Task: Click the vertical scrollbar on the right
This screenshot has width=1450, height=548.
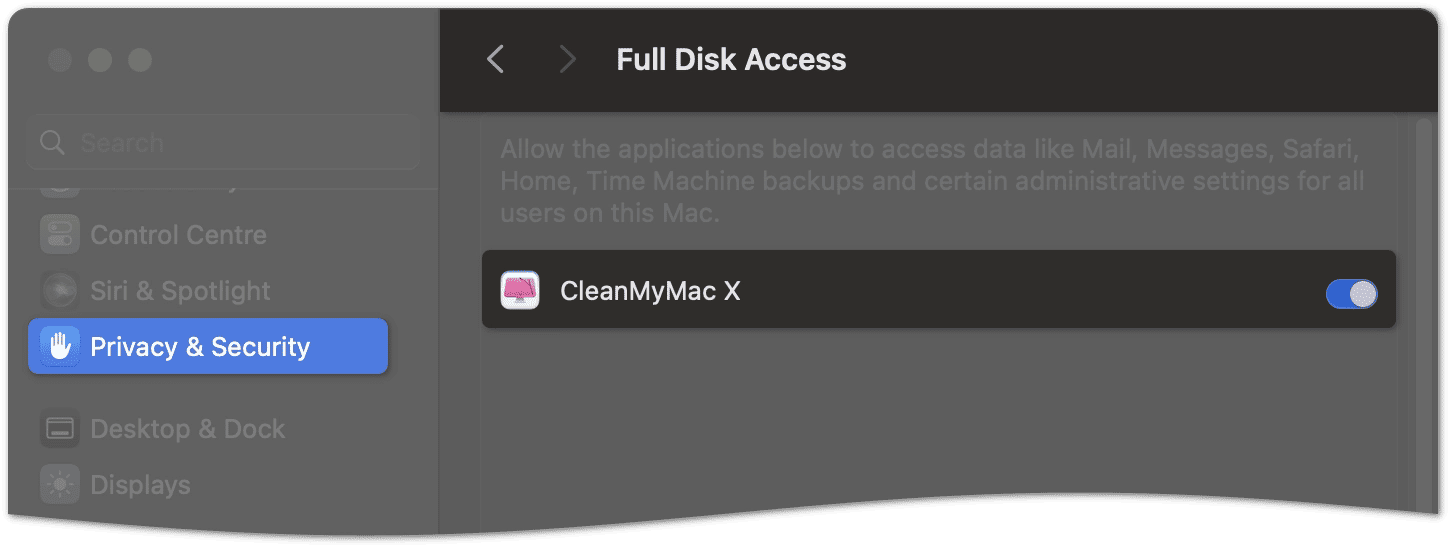Action: pos(1425,310)
